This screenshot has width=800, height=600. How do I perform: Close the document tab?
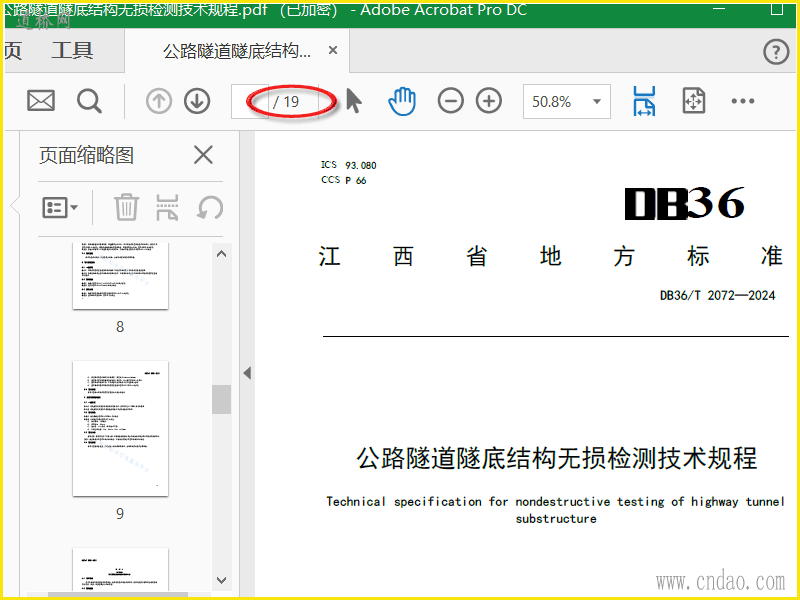[x=333, y=50]
